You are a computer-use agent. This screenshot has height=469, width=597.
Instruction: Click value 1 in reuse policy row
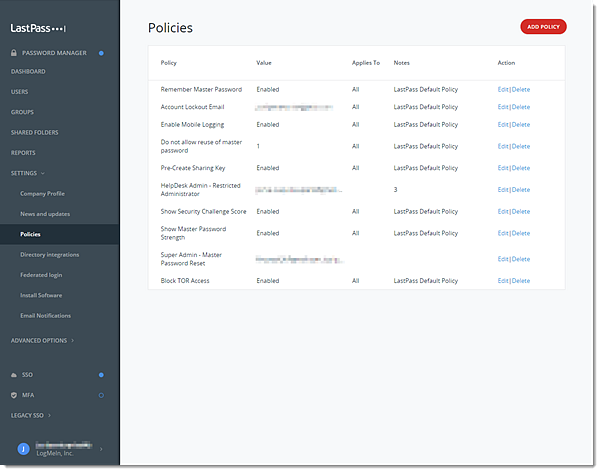tap(258, 146)
